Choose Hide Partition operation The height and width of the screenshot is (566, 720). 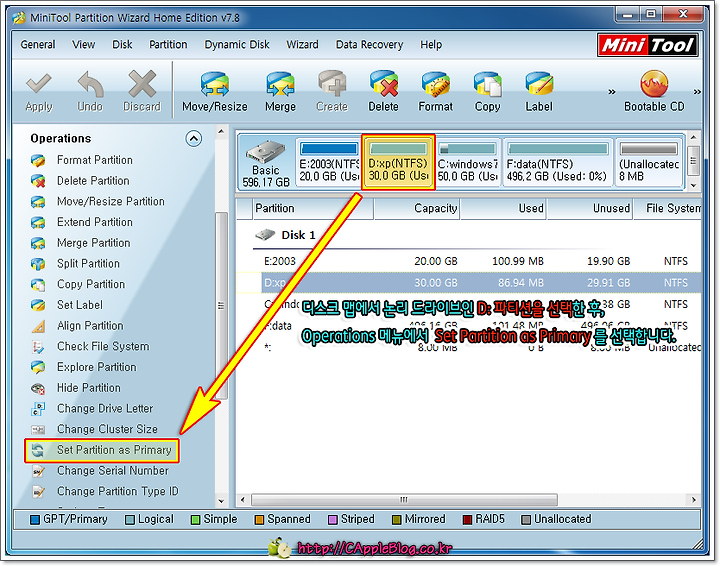[89, 387]
